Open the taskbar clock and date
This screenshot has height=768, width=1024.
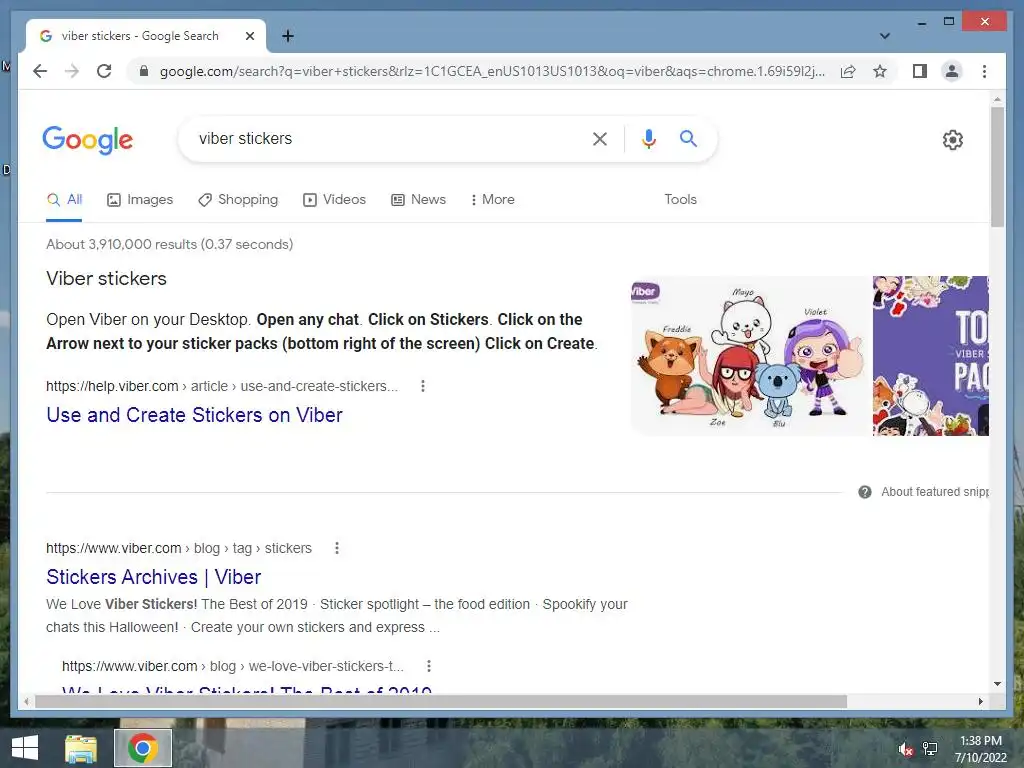point(980,749)
